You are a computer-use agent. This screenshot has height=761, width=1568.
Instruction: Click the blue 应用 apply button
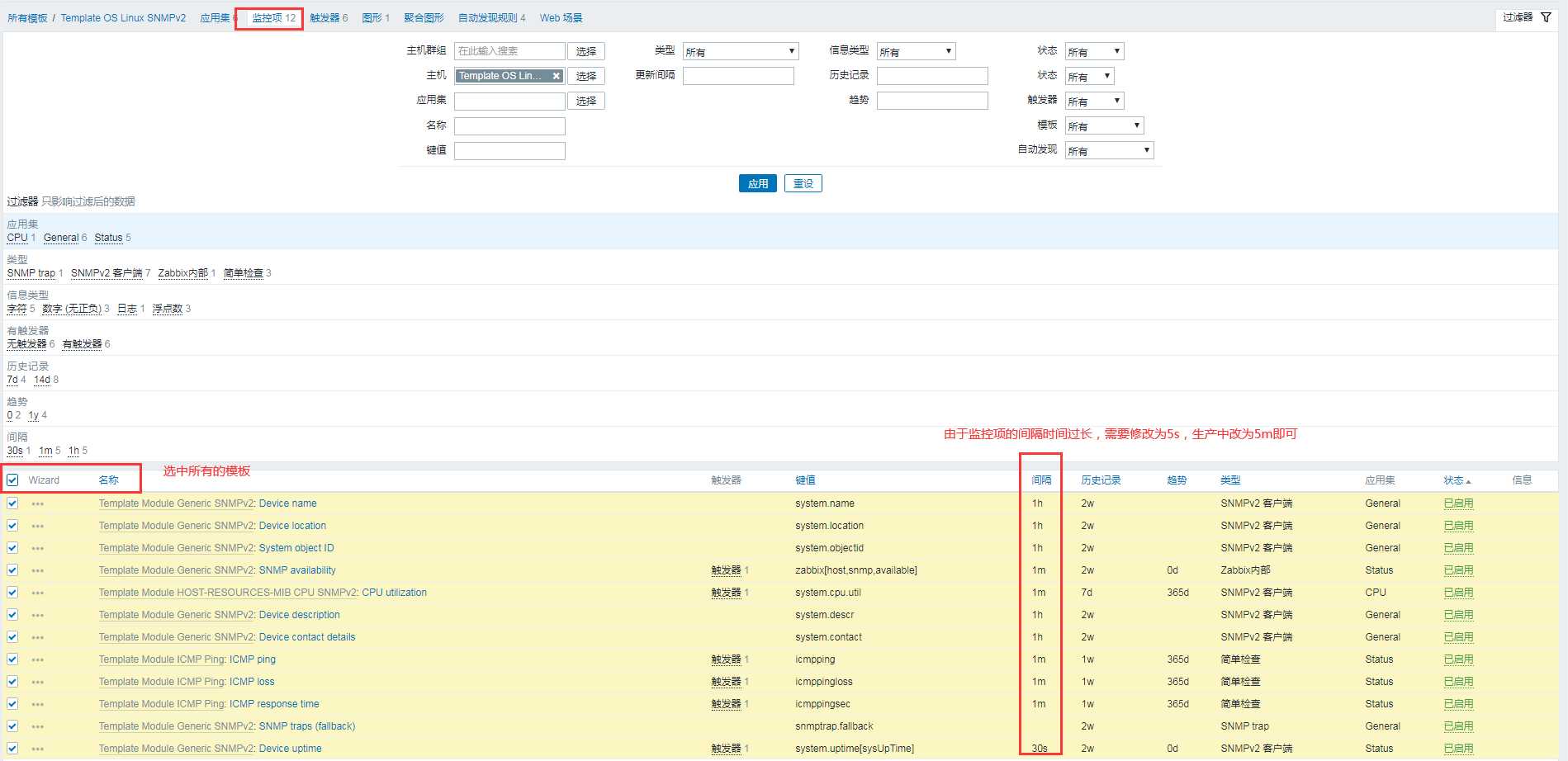tap(758, 183)
